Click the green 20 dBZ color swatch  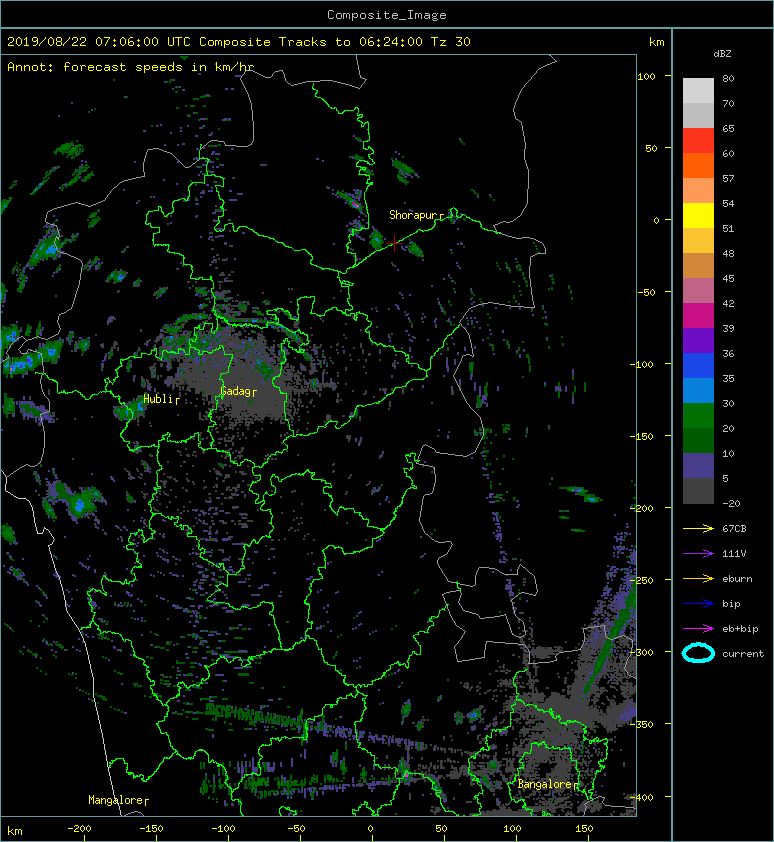(x=698, y=415)
